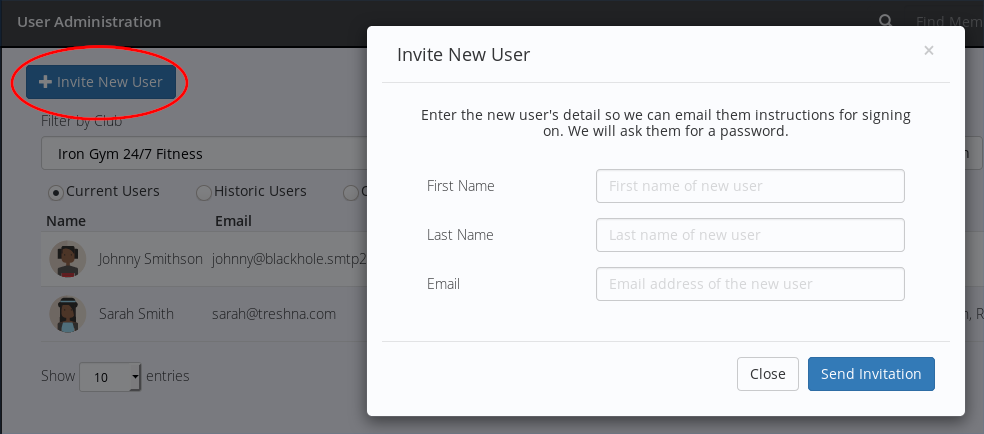
Task: Dismiss the dialog with the X icon
Action: [x=929, y=51]
